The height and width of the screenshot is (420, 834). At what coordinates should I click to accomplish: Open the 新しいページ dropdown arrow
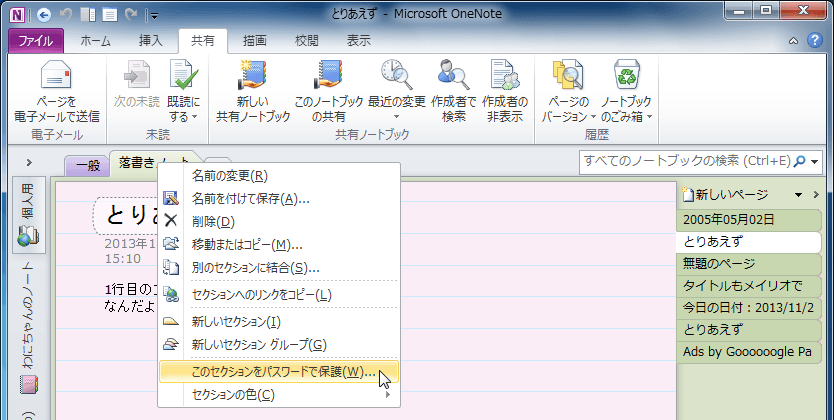pos(798,195)
